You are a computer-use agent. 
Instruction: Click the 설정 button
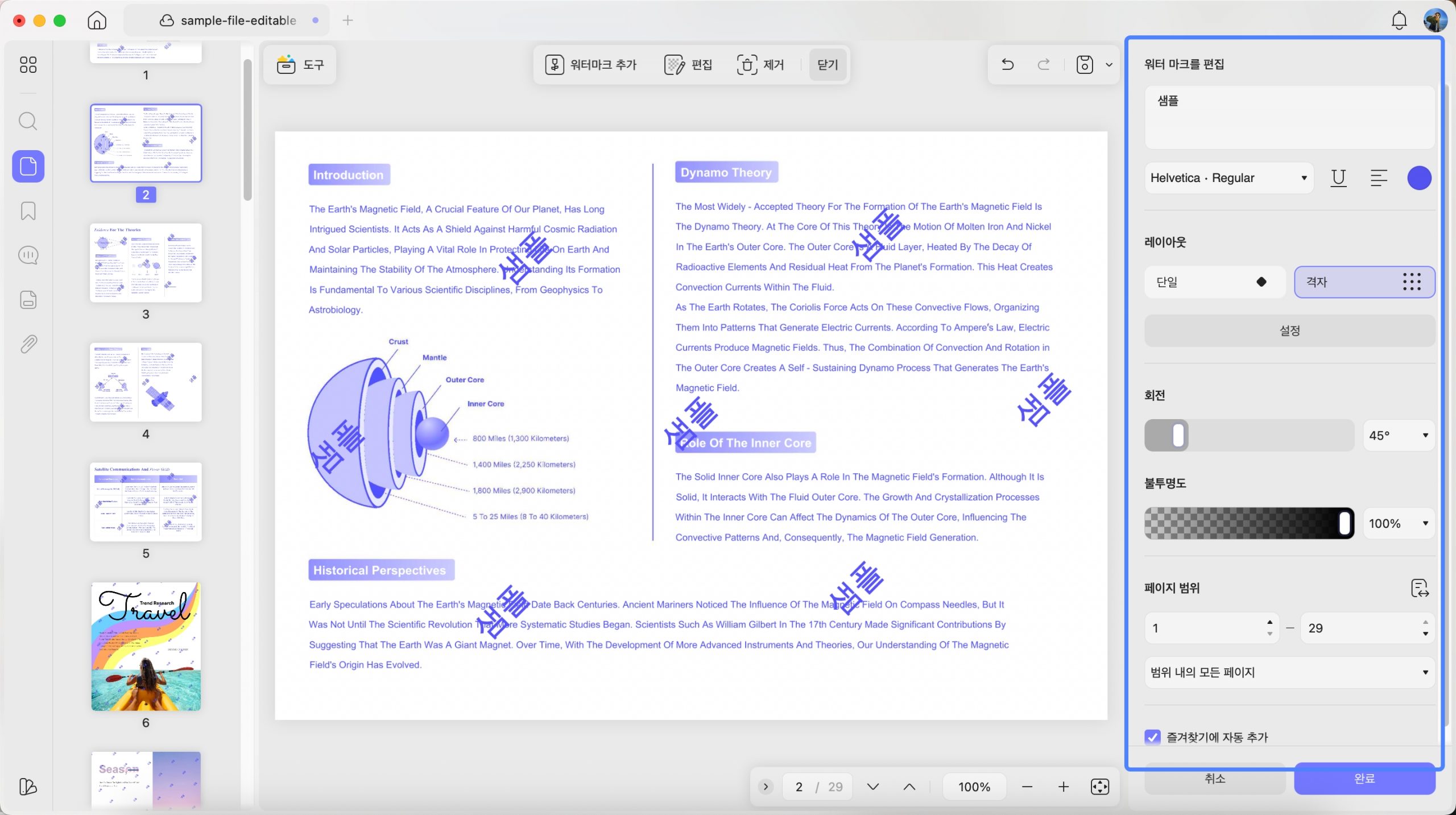tap(1289, 330)
